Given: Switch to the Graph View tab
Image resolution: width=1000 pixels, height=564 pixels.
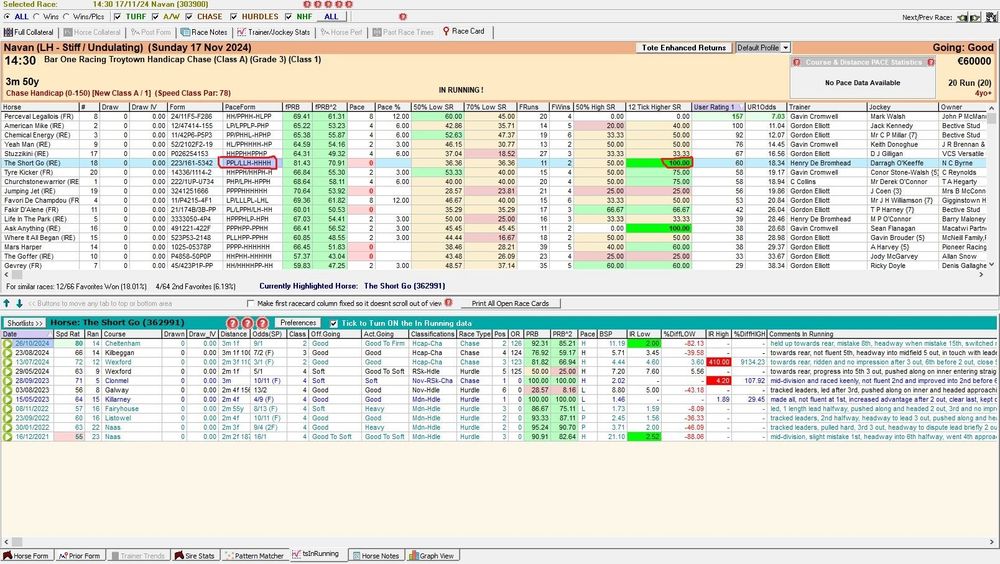Looking at the screenshot, I should (432, 556).
